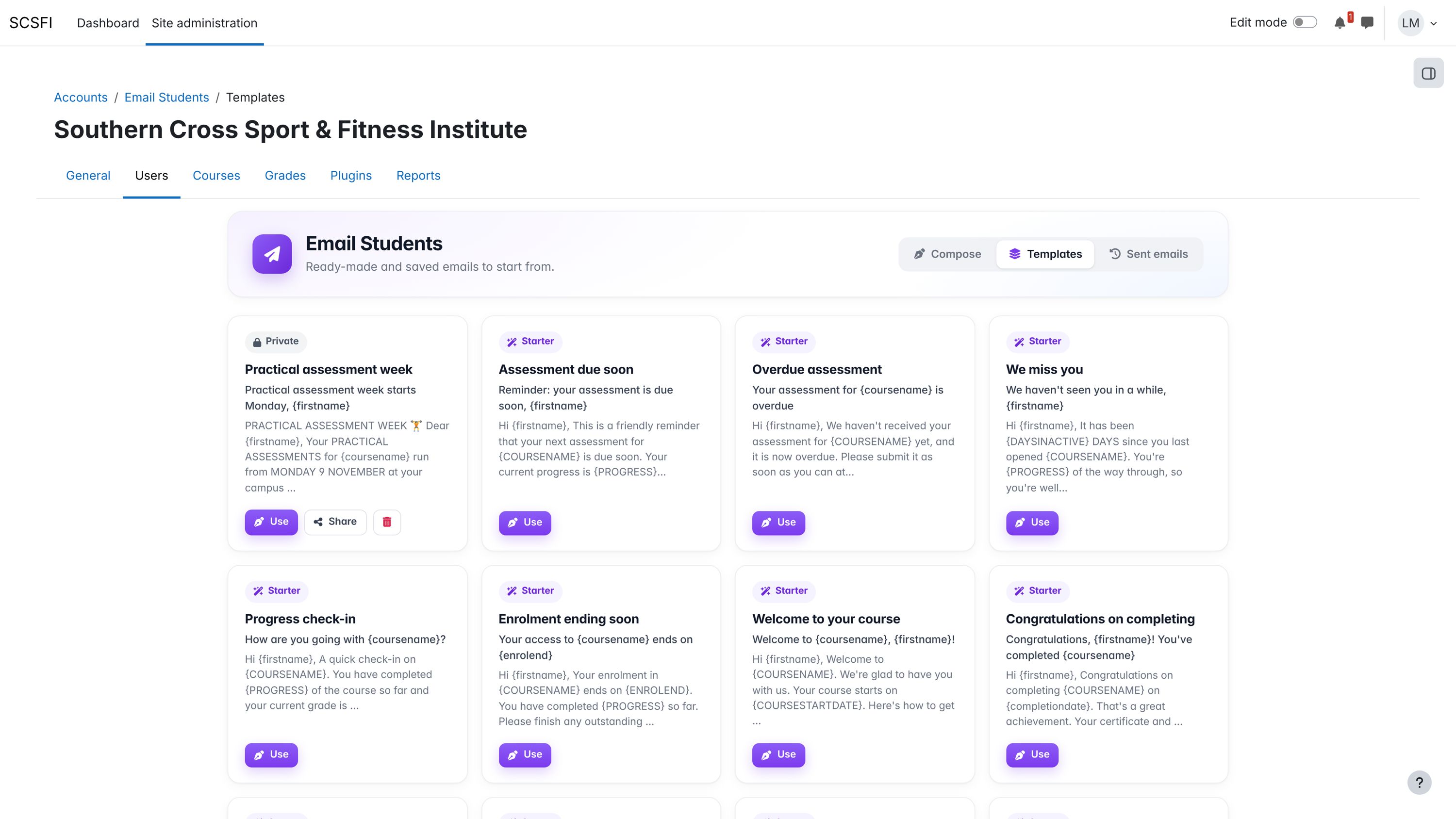Share the Practical assessment week template

coord(335,522)
